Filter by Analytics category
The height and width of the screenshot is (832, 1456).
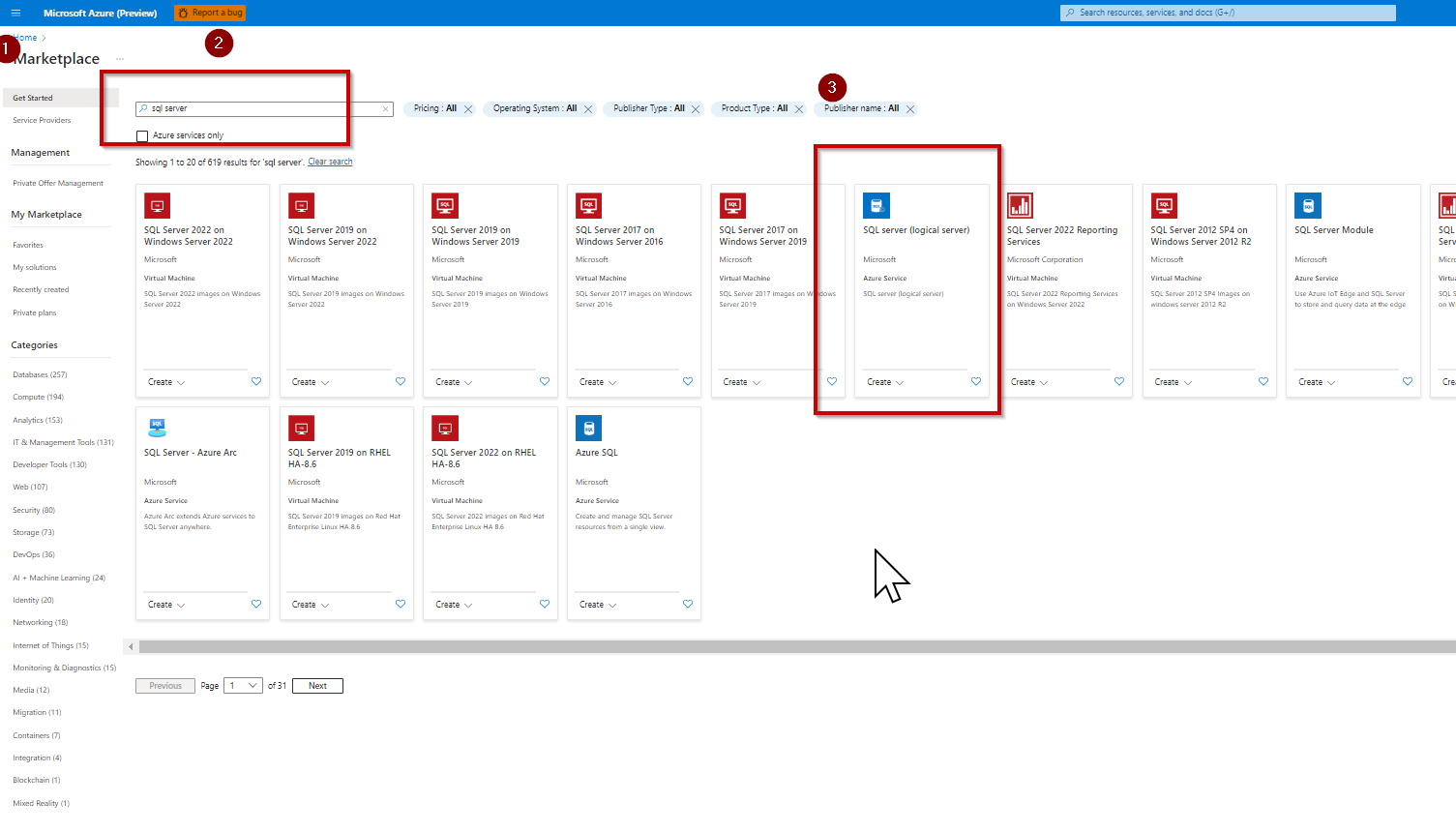coord(38,420)
